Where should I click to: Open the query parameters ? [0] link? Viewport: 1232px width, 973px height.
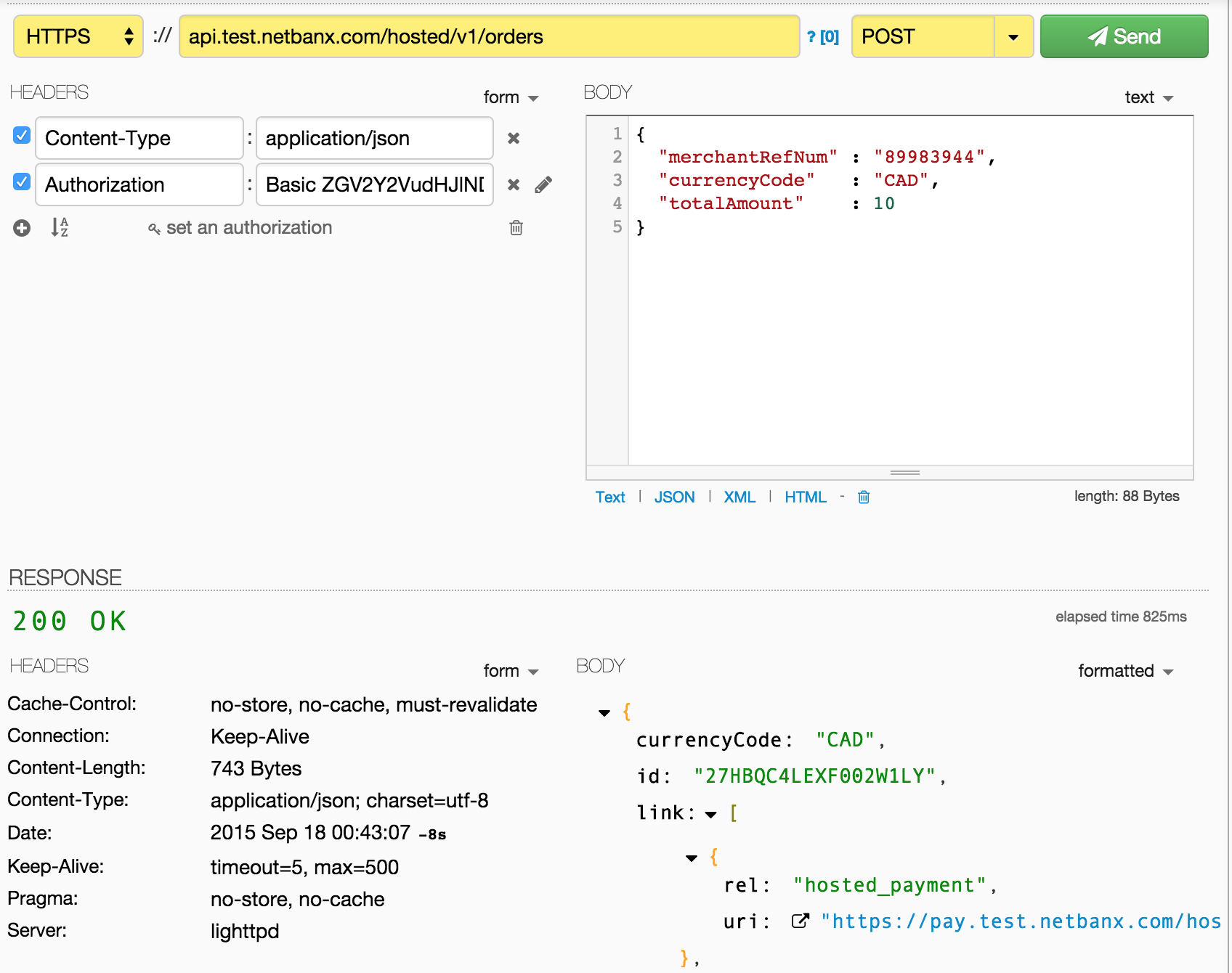[x=823, y=37]
